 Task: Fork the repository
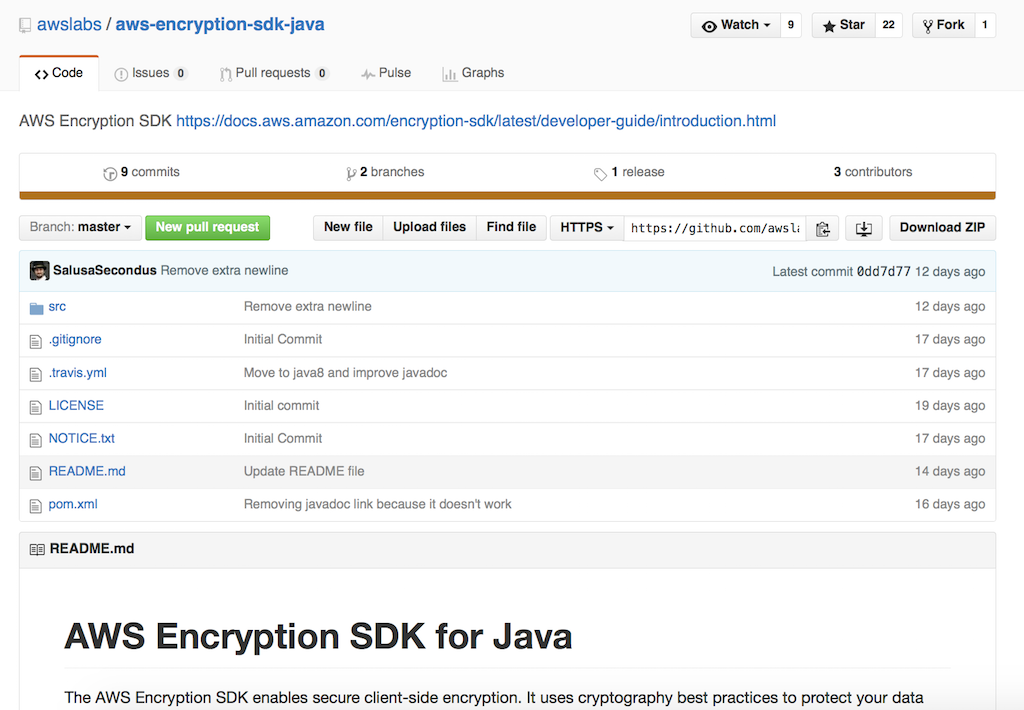pyautogui.click(x=944, y=25)
